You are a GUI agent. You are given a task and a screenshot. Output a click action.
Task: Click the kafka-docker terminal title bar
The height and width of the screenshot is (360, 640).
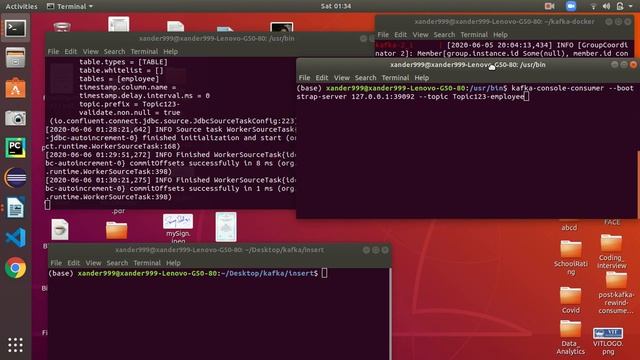[504, 22]
